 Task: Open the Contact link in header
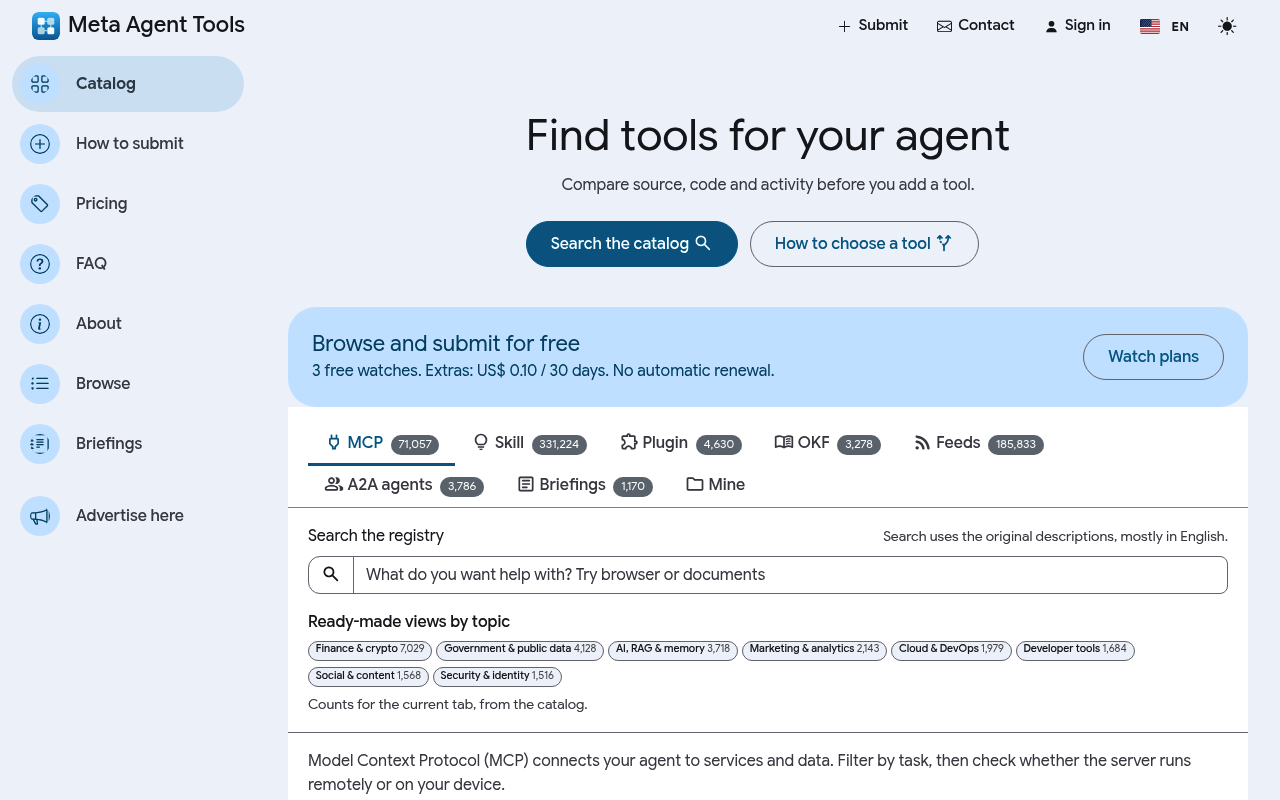pyautogui.click(x=975, y=26)
